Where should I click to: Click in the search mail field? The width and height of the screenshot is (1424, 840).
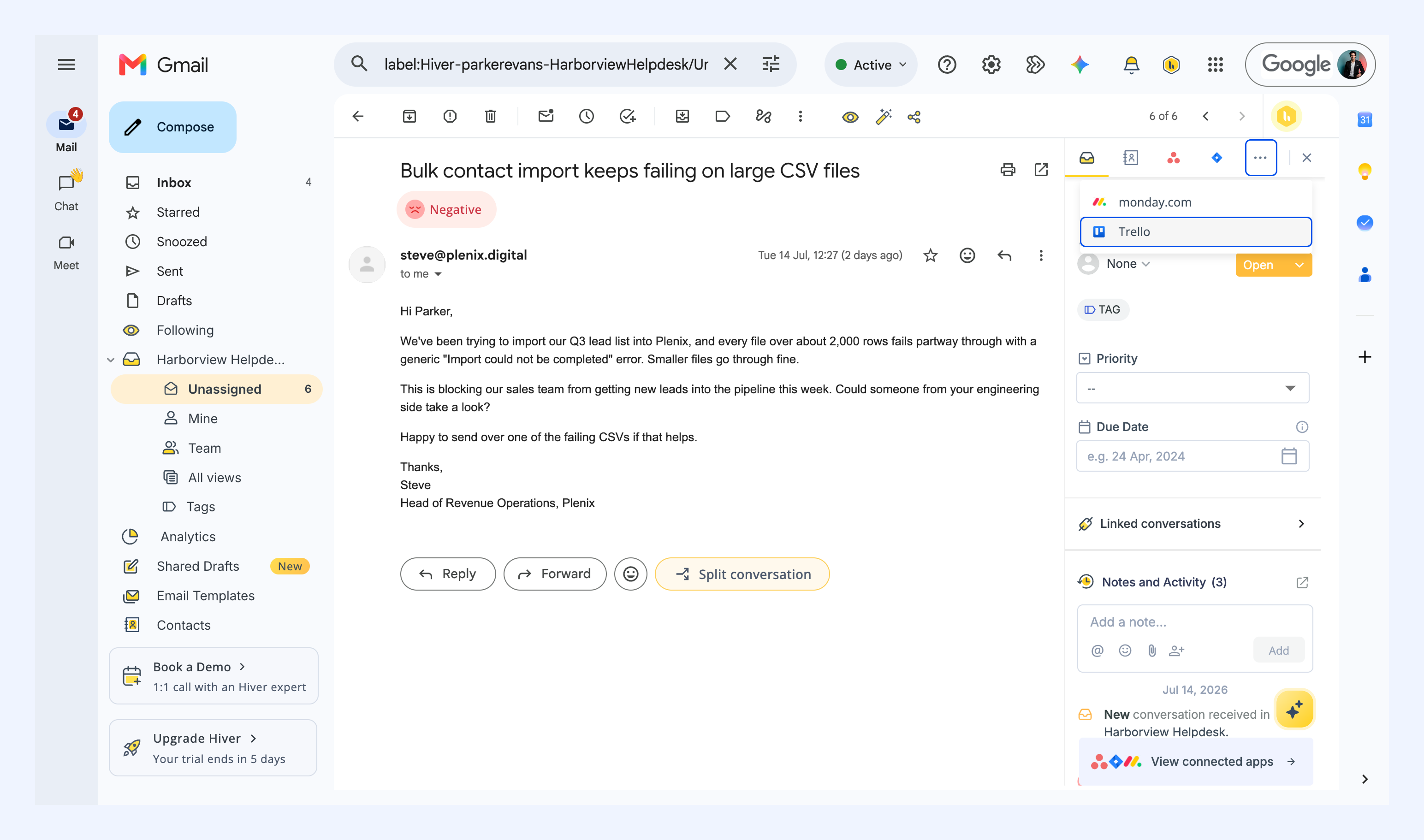pos(546,65)
